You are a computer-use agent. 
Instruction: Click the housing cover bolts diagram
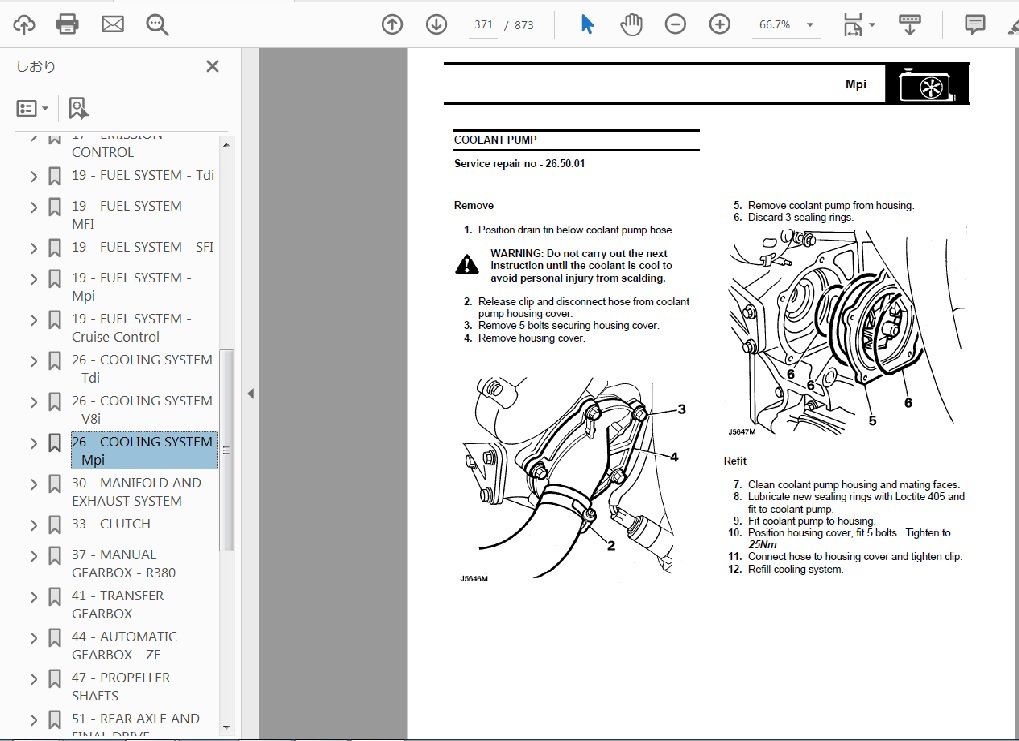(574, 479)
